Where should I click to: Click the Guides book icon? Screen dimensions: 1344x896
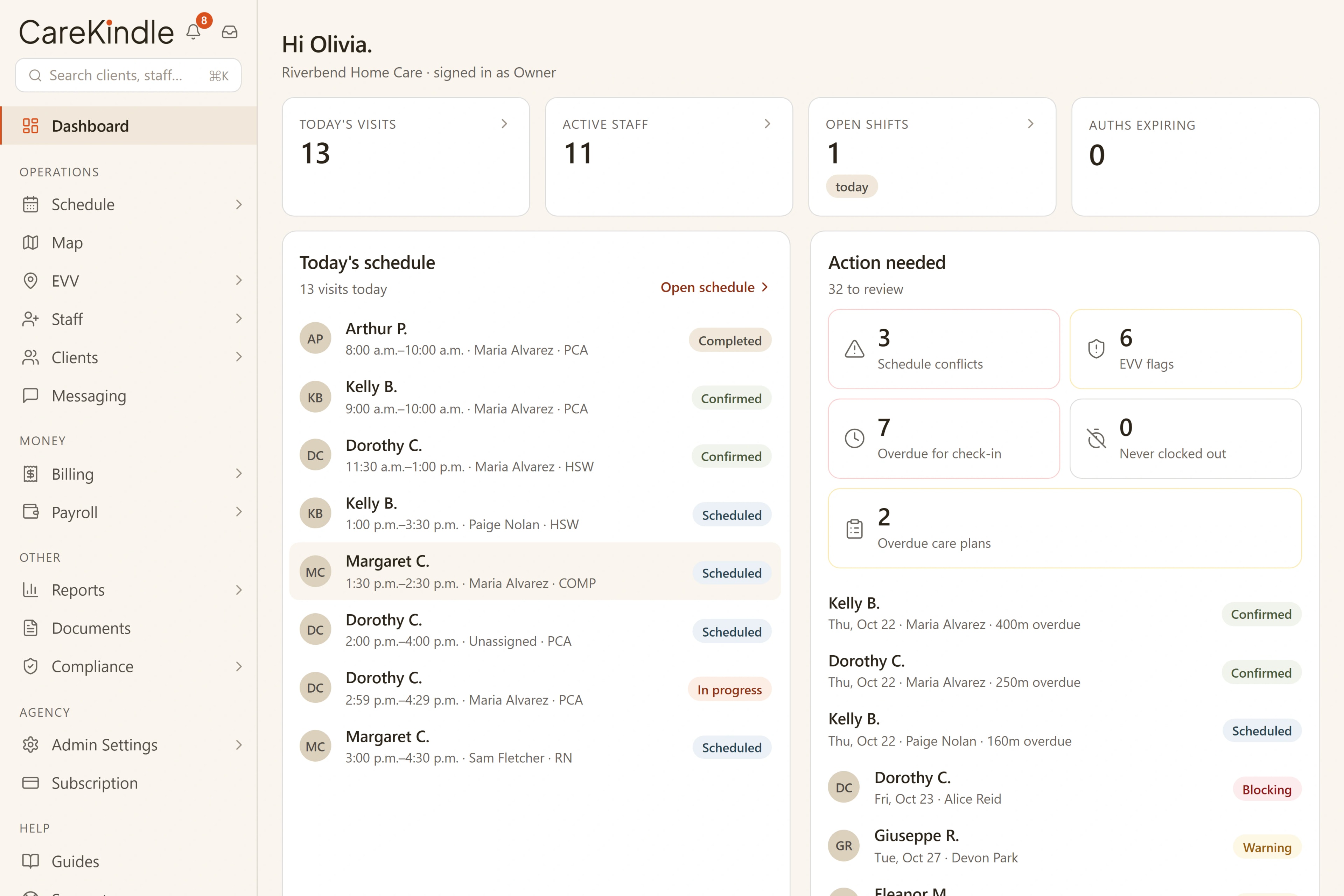(x=30, y=861)
